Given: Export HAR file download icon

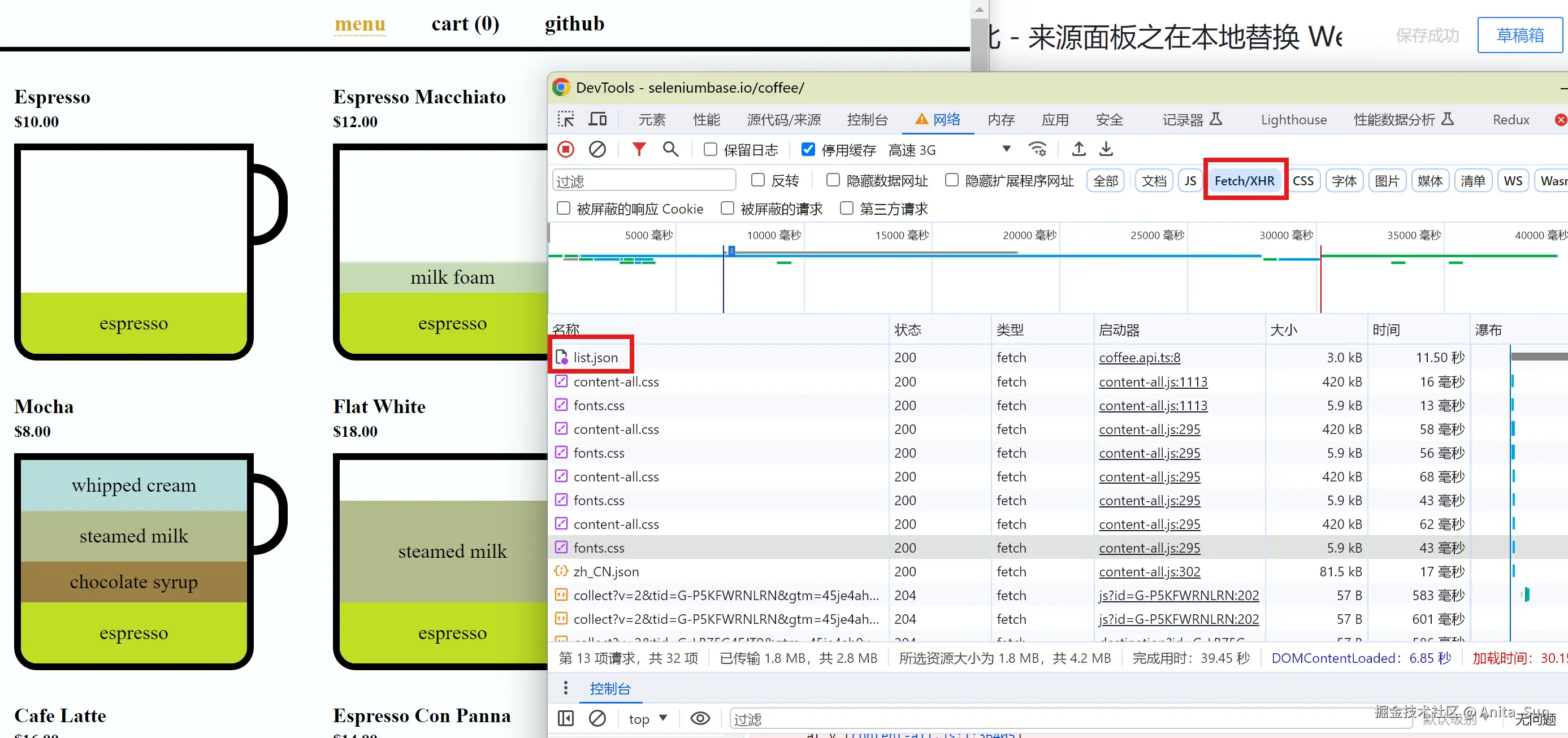Looking at the screenshot, I should [x=1106, y=149].
